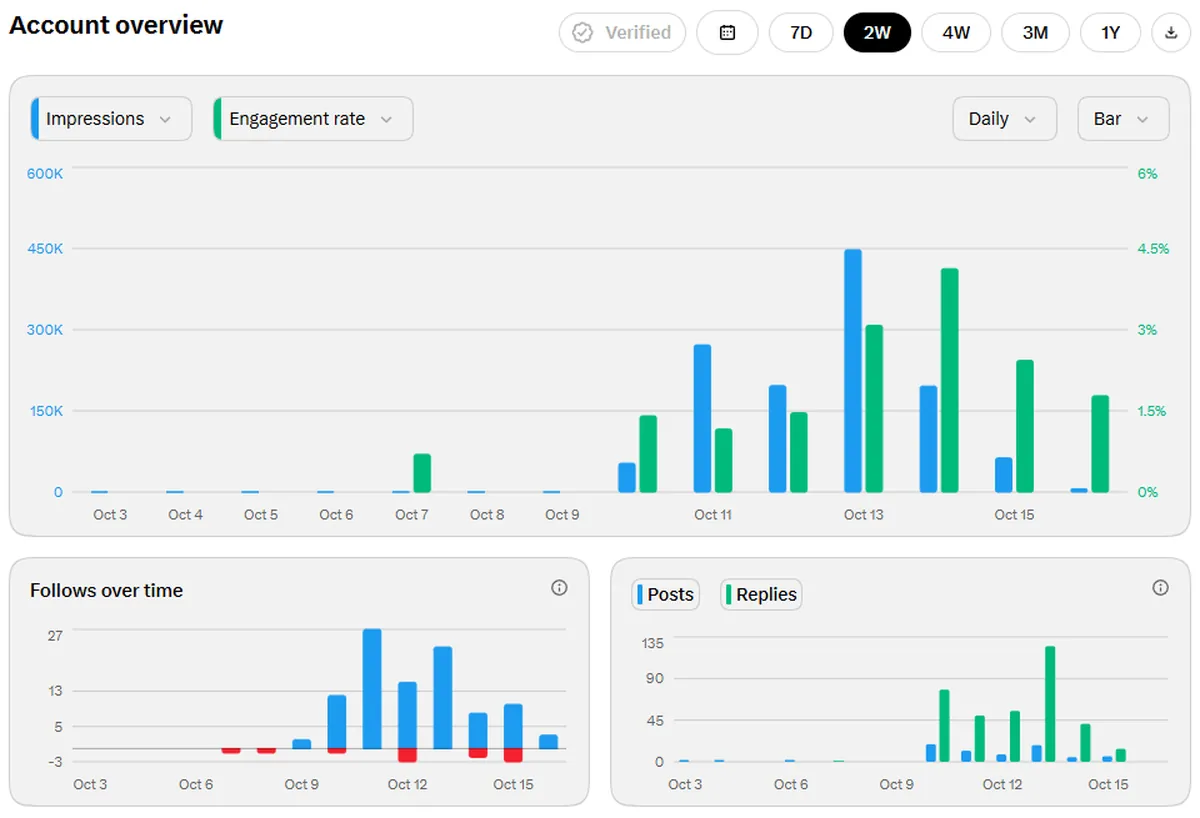Click the 450K axis label
1200x818 pixels.
(45, 248)
